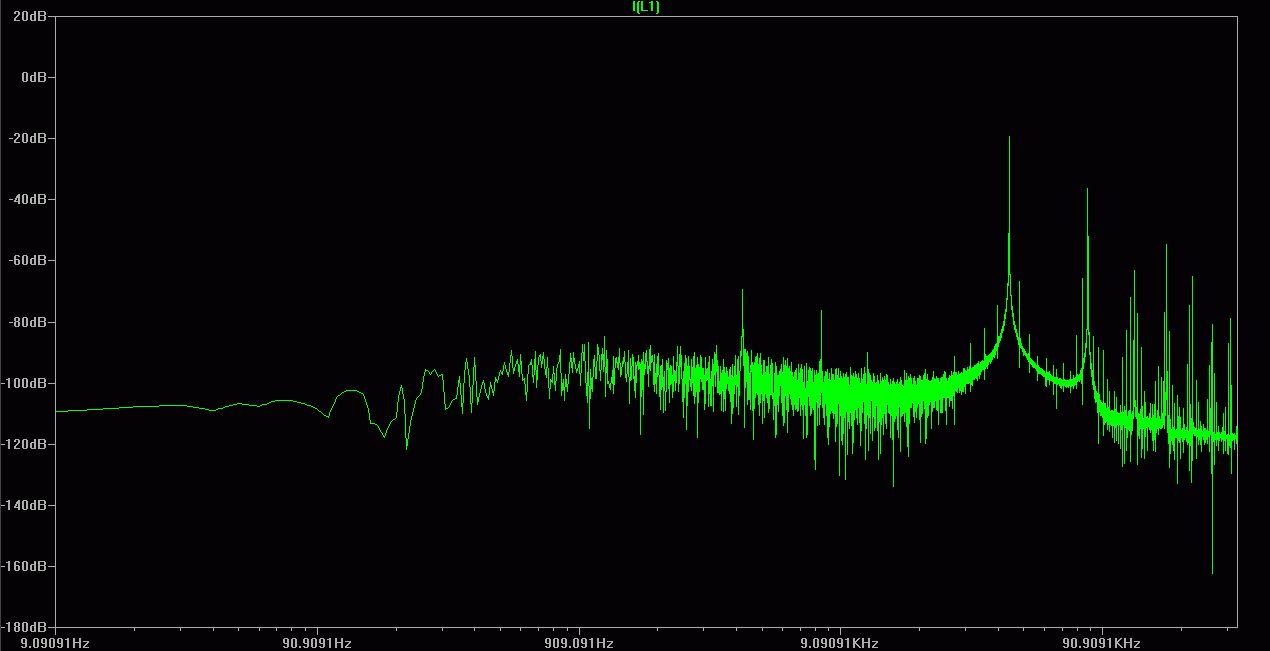Click the 9.09091KHz frequency axis label
Viewport: 1270px width, 651px height.
(x=841, y=643)
